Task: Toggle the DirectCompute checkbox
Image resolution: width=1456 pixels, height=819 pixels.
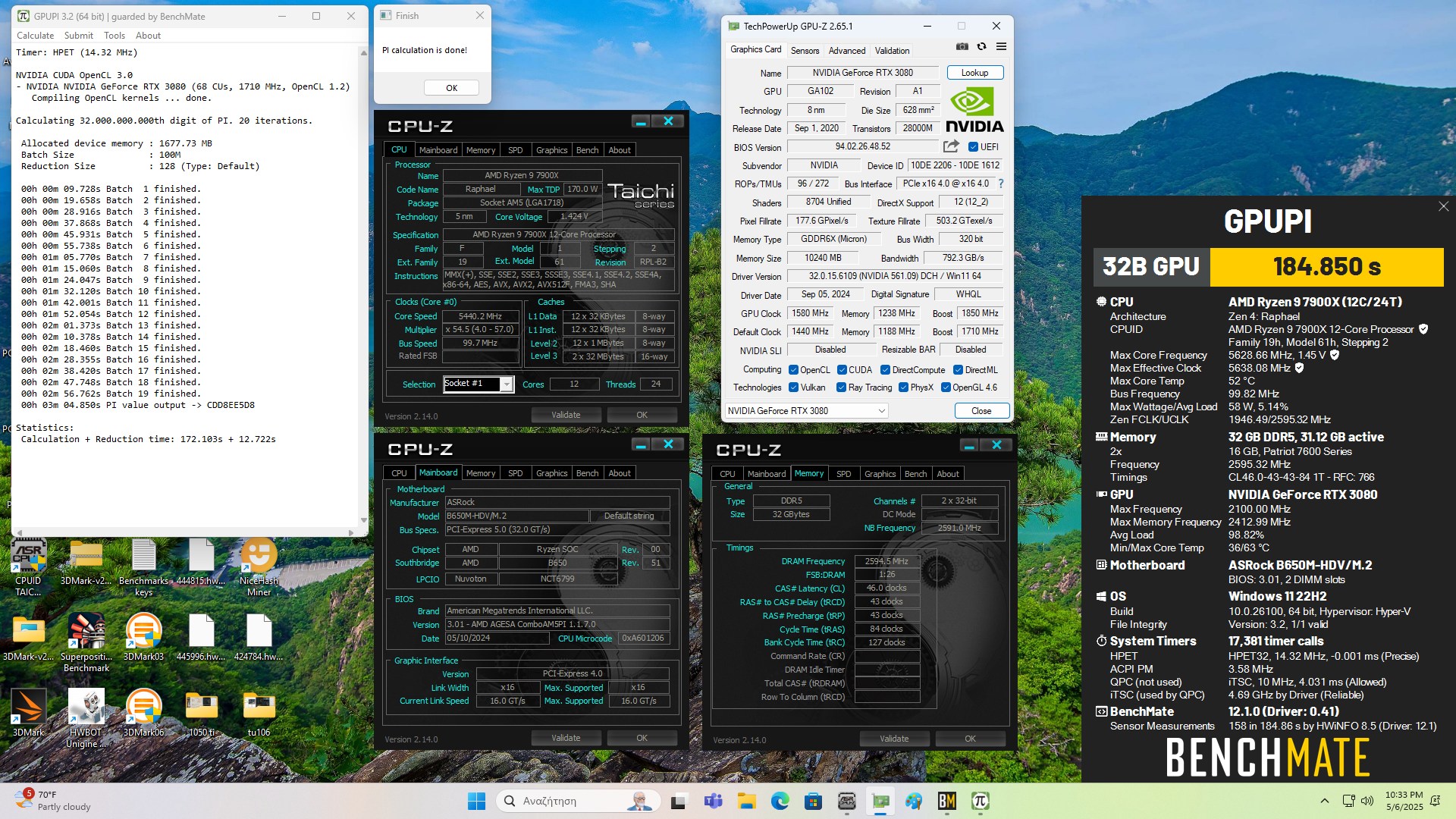Action: point(885,370)
